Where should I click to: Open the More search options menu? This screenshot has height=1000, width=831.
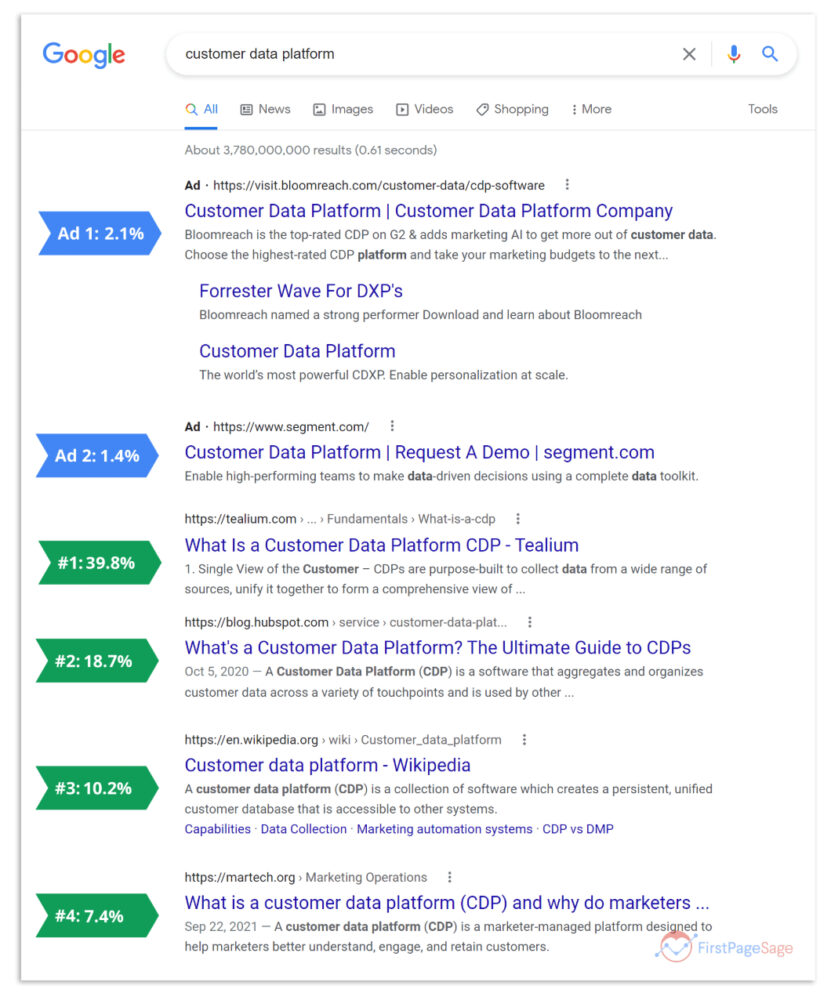coord(591,109)
